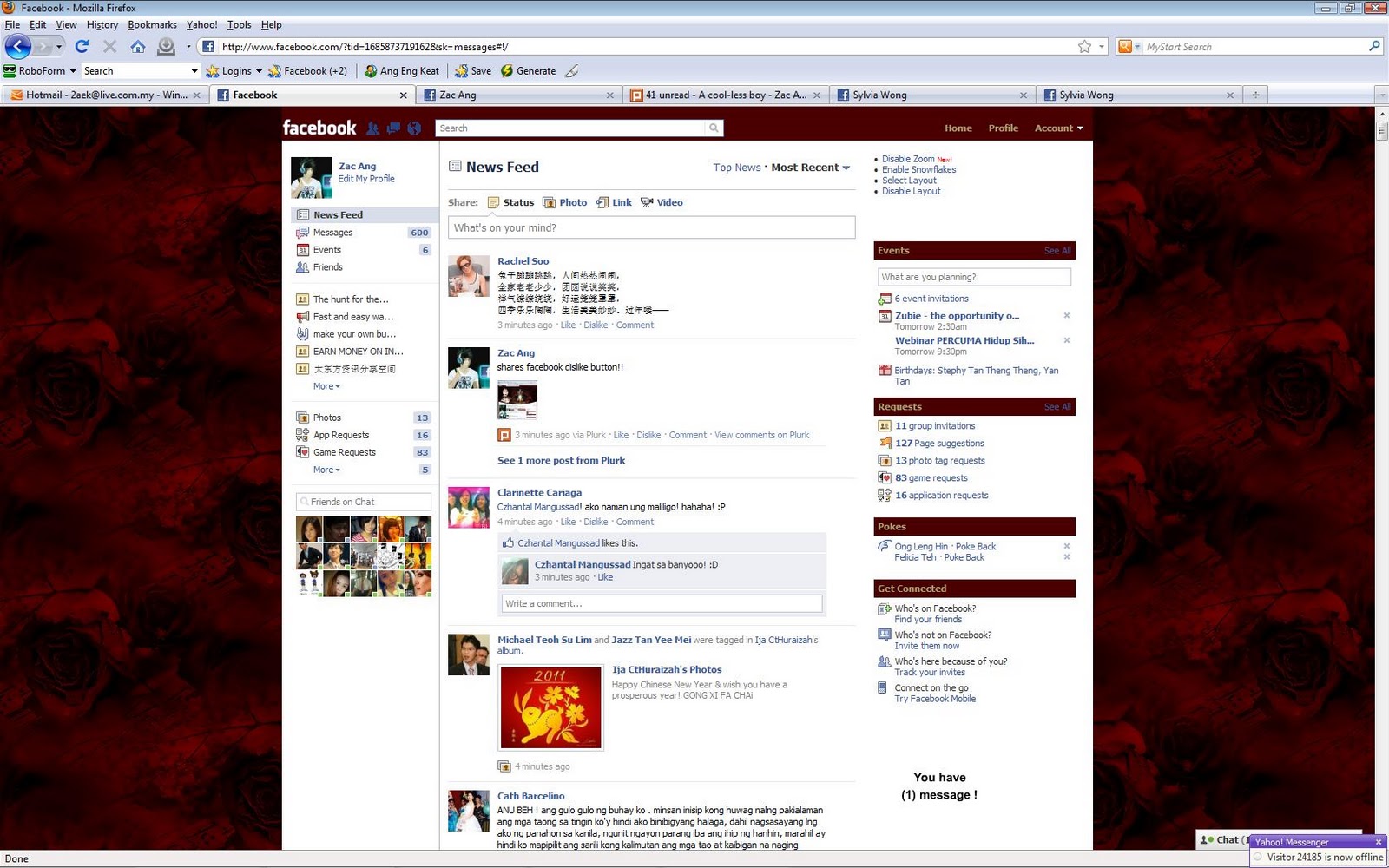Screen dimensions: 1389x868
Task: Click the Firefox back navigation arrow
Action: point(18,46)
